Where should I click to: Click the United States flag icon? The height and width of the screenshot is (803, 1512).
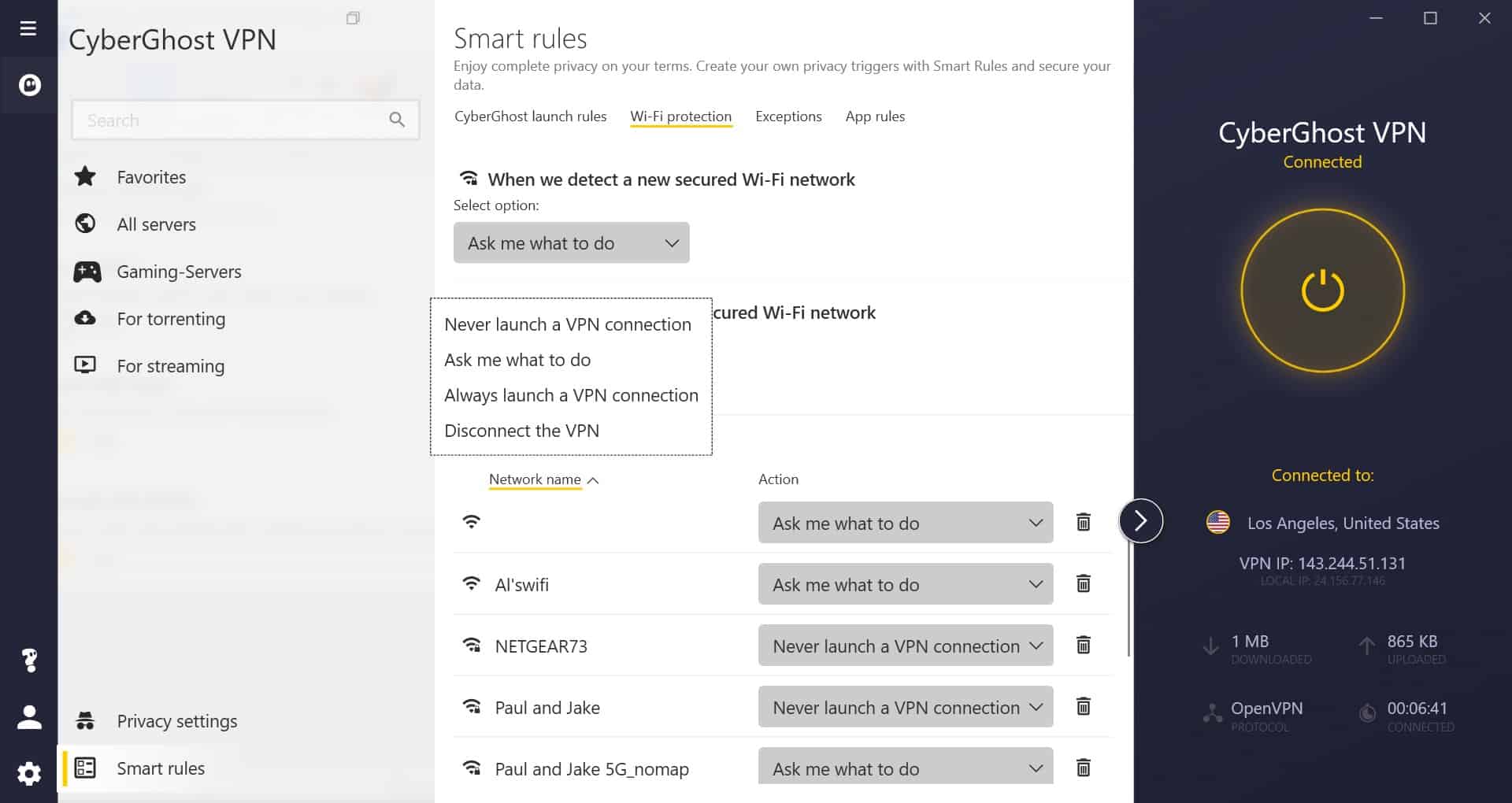pyautogui.click(x=1218, y=523)
